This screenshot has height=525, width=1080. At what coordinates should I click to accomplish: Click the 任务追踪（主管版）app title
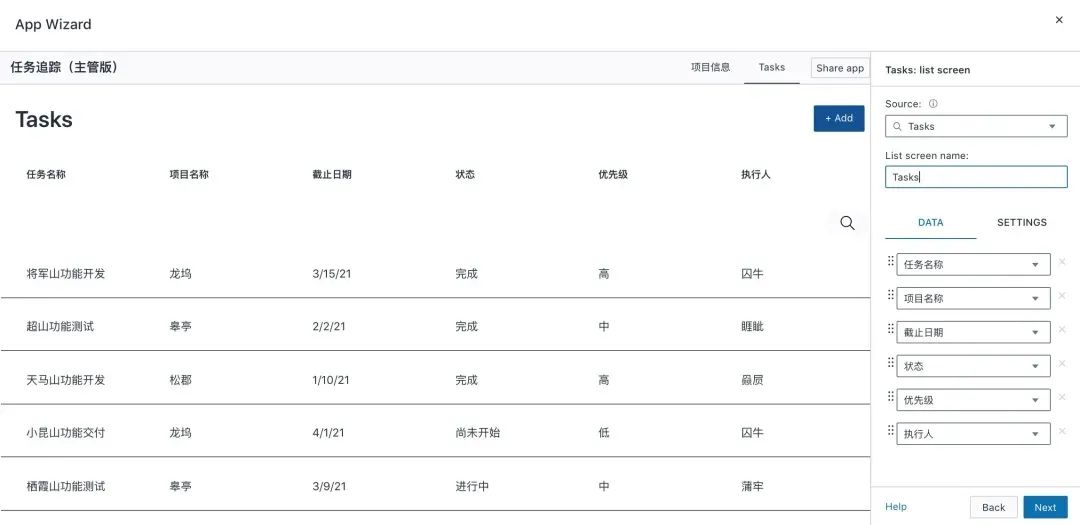[x=64, y=68]
